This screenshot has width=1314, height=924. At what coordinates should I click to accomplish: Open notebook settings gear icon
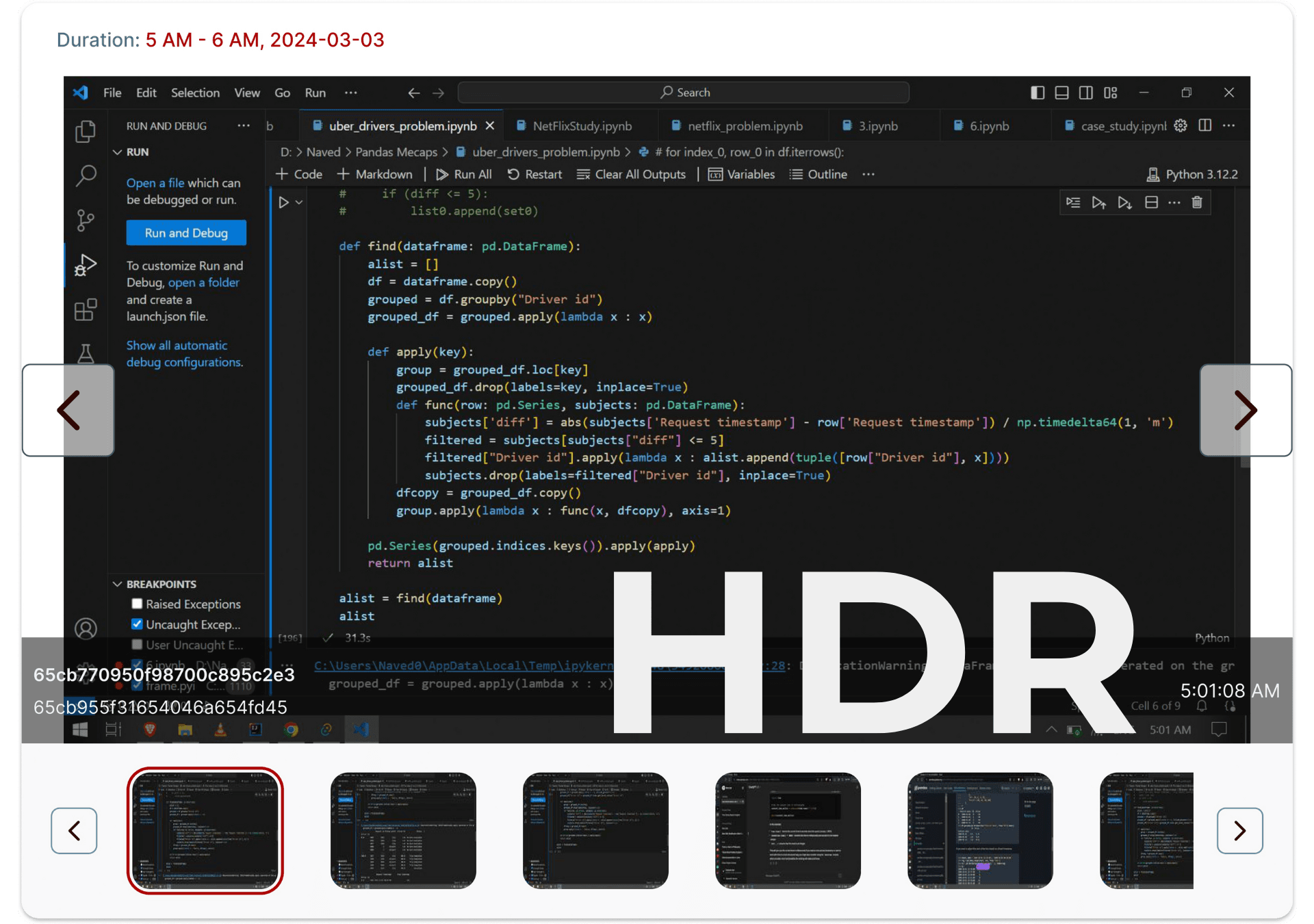tap(1181, 125)
